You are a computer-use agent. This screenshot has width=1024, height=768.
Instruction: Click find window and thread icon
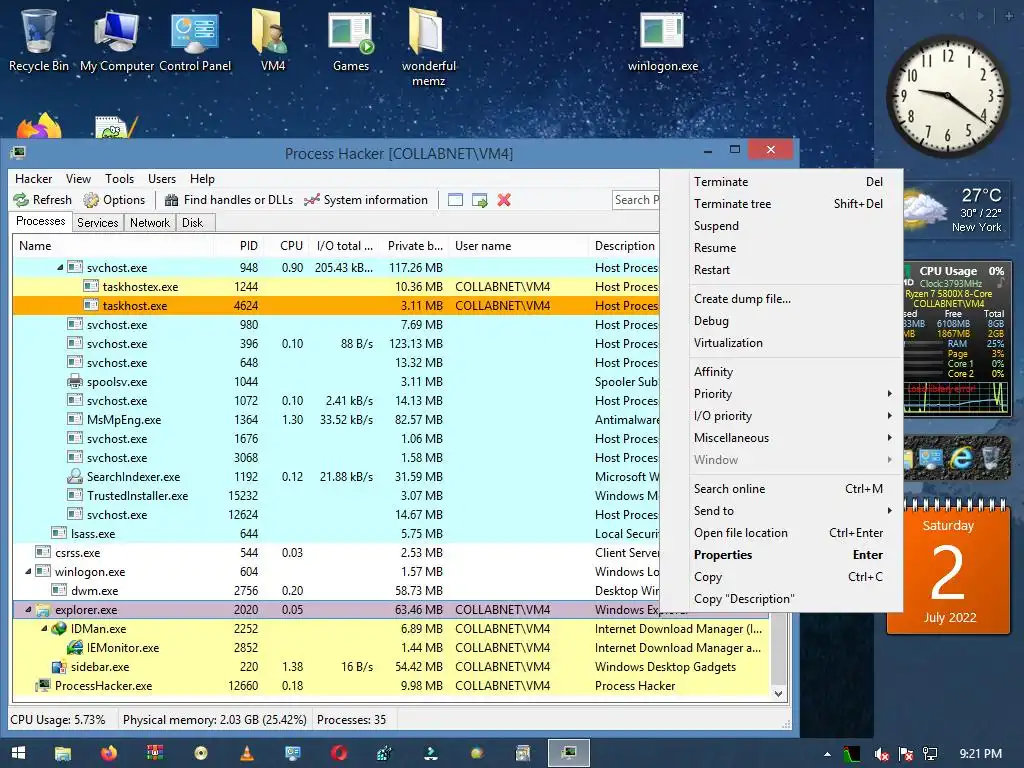[480, 200]
